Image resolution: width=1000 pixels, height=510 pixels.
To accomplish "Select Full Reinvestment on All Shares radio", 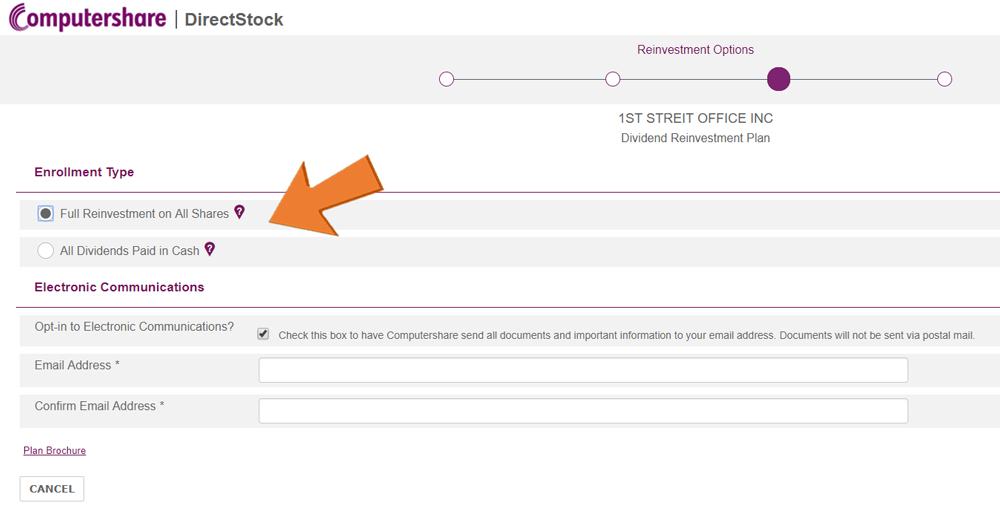I will pyautogui.click(x=45, y=214).
